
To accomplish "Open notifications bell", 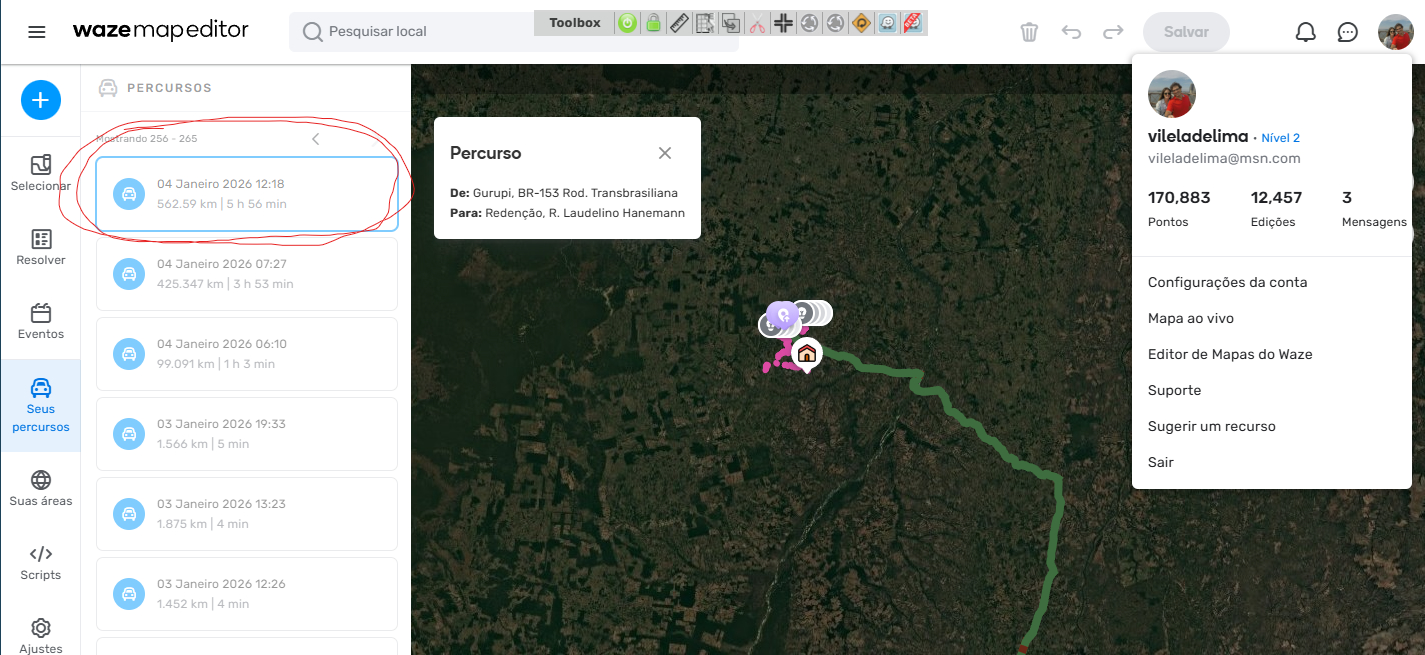I will 1305,32.
